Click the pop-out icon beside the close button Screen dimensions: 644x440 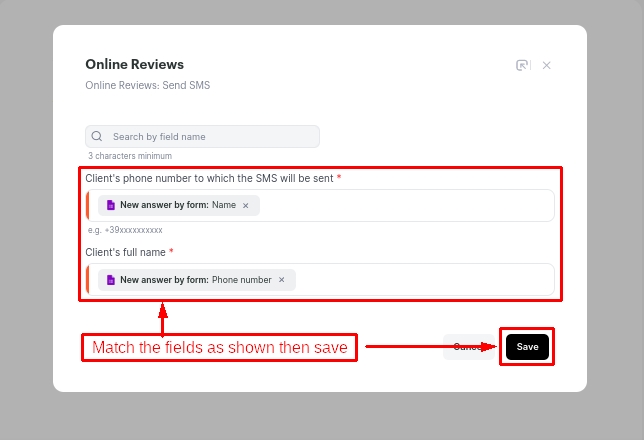(521, 65)
